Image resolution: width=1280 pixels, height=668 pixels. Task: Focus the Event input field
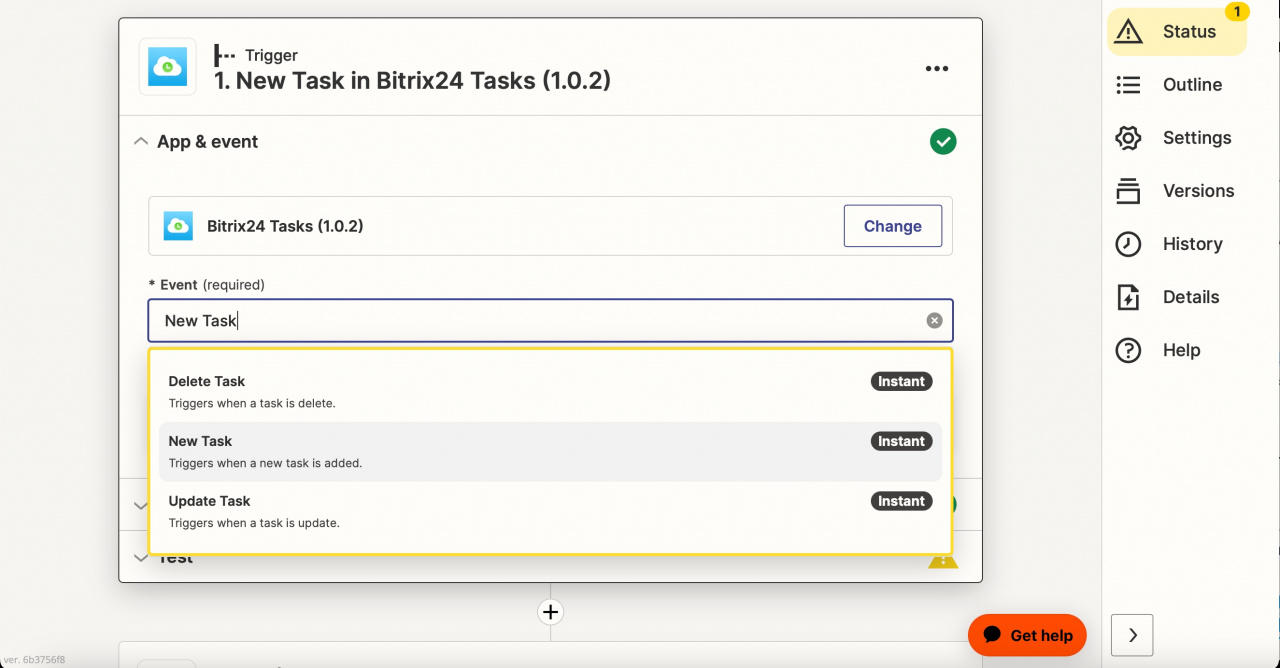550,321
